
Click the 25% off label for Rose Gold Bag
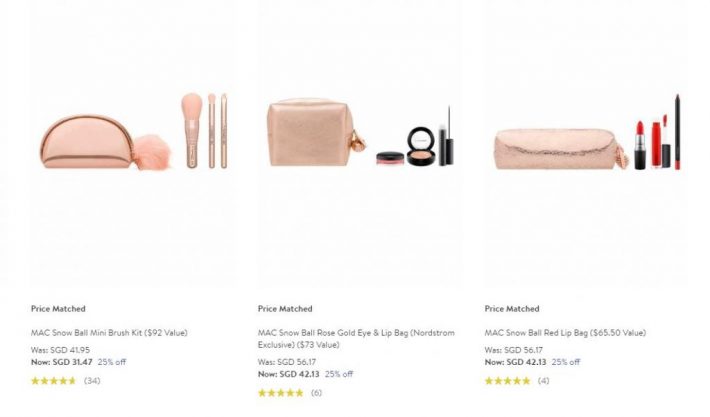click(x=339, y=374)
